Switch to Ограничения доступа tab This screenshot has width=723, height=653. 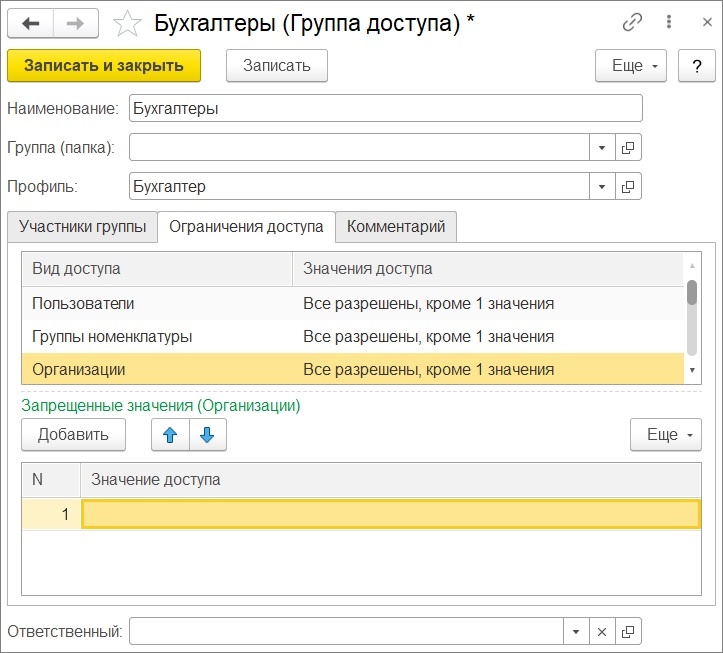click(246, 226)
